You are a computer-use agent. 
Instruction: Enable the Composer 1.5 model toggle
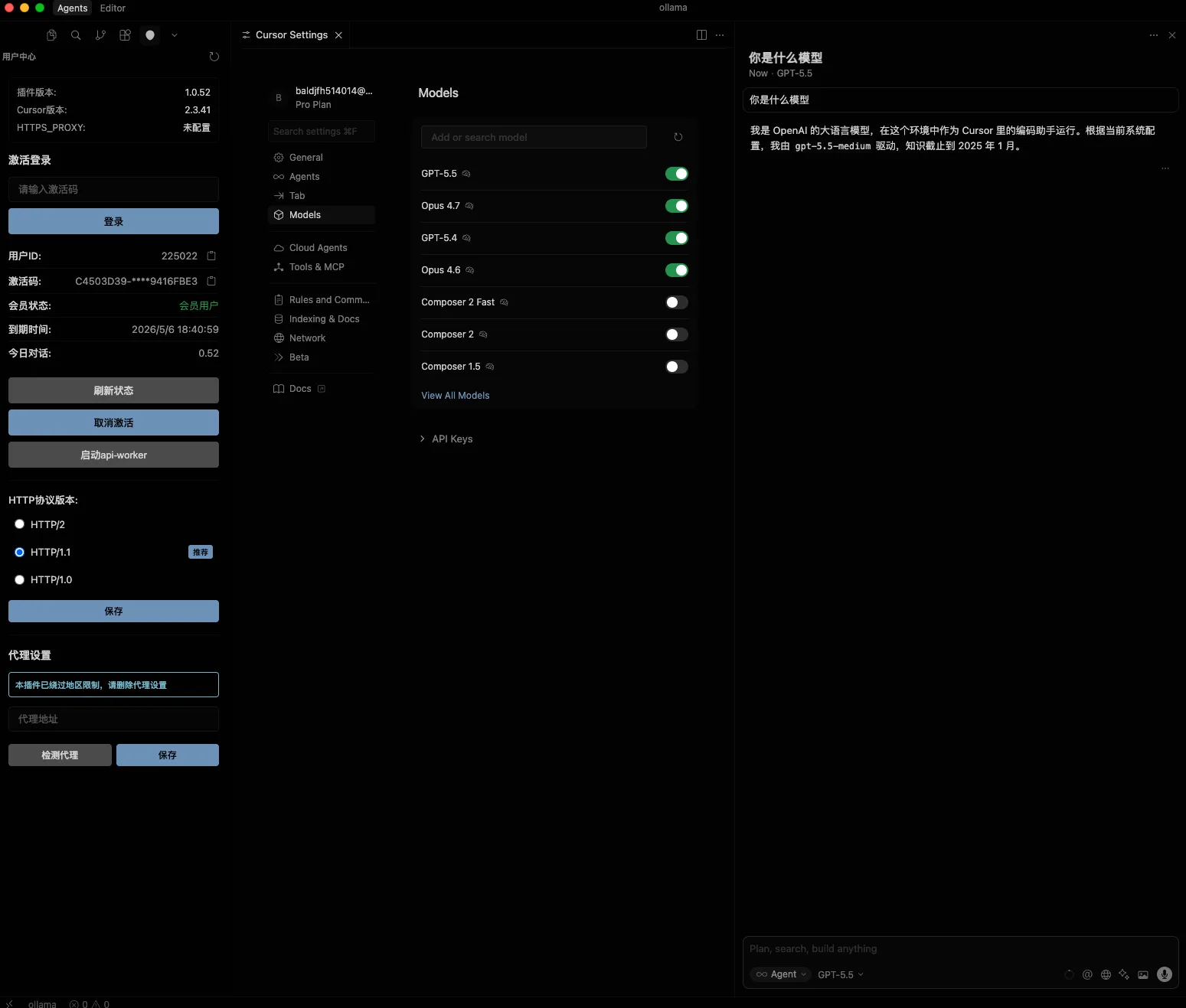pos(677,367)
